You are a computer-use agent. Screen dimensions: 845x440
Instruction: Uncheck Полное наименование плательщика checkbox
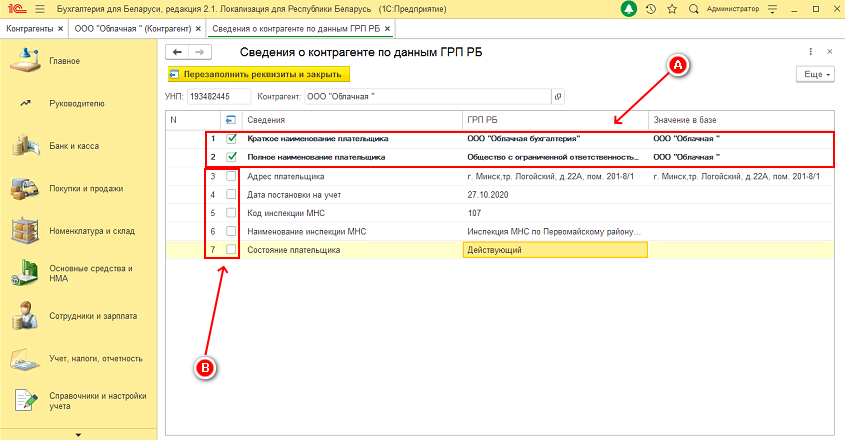pos(231,157)
